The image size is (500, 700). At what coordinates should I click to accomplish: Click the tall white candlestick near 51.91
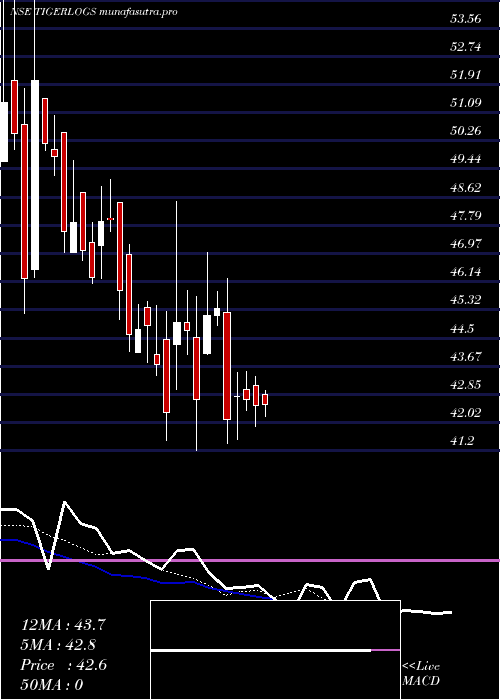(x=35, y=175)
